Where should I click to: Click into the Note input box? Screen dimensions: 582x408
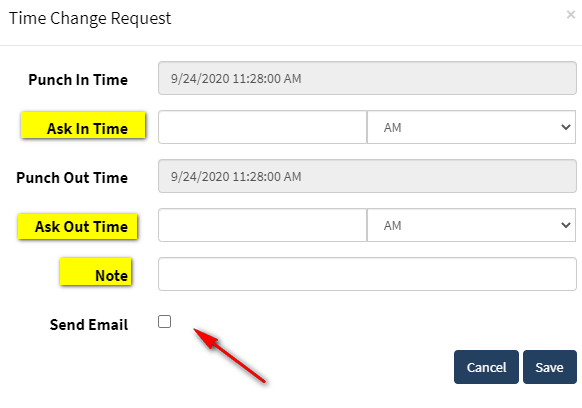point(367,274)
